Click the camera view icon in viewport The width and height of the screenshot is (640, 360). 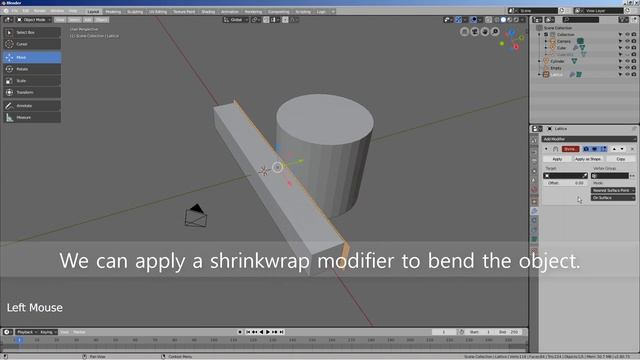pos(475,31)
